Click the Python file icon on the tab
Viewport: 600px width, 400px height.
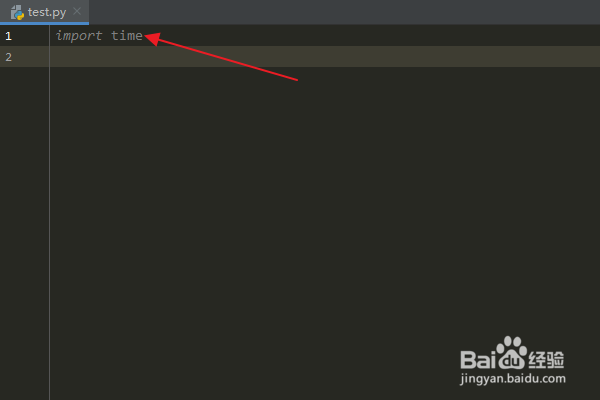pos(17,12)
